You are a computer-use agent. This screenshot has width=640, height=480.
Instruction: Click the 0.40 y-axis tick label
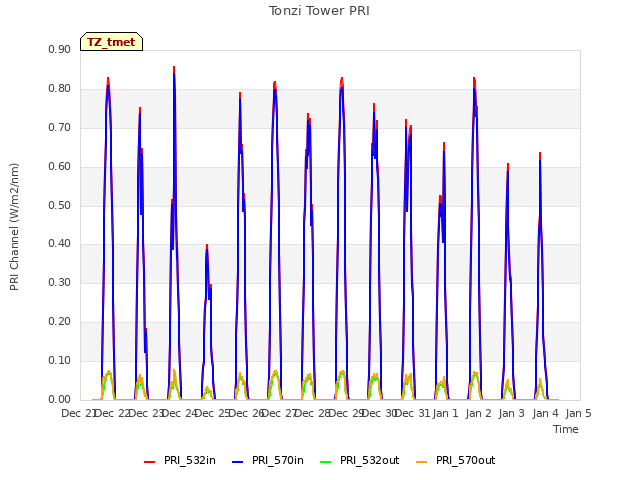[60, 244]
